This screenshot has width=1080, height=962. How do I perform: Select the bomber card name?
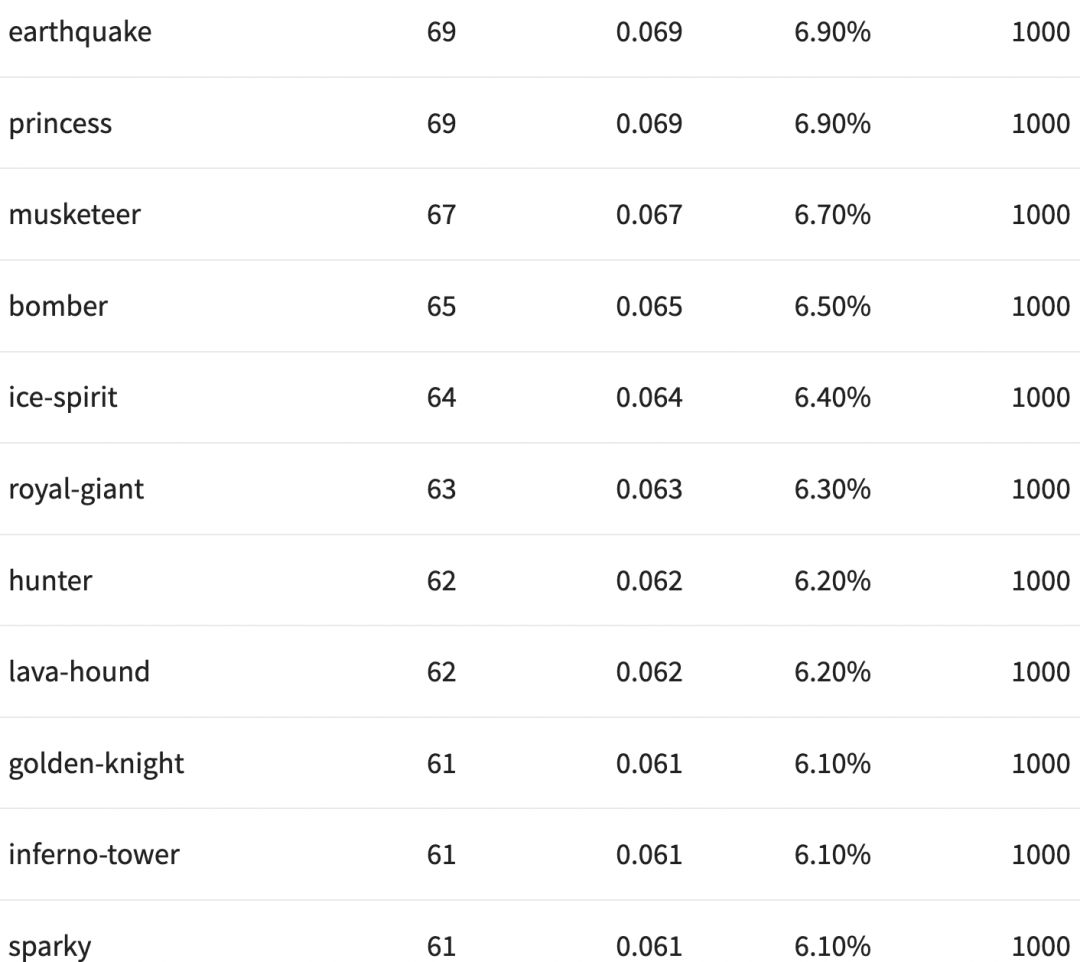(x=58, y=306)
